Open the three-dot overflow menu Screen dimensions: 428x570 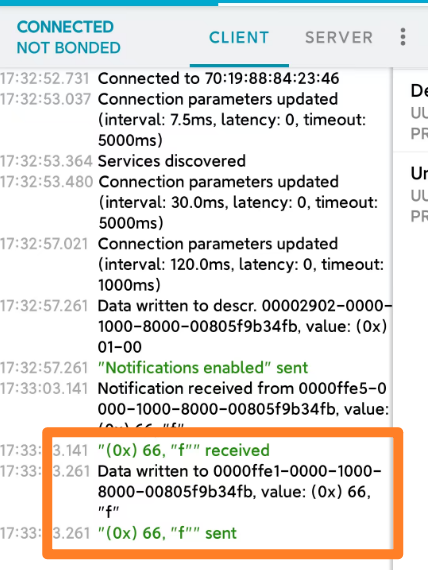[403, 37]
